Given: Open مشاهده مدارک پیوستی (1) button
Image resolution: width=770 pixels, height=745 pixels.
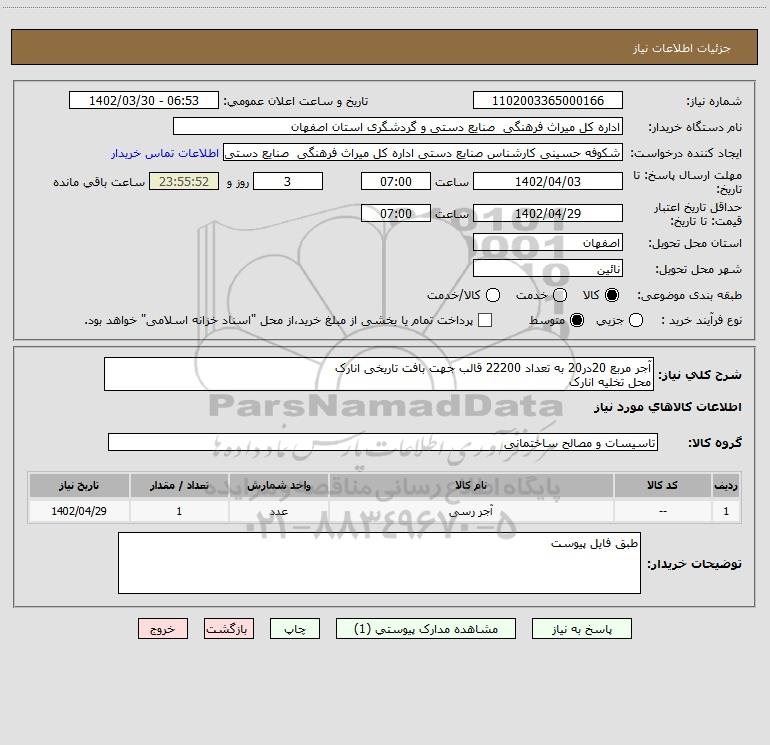Looking at the screenshot, I should coord(426,629).
